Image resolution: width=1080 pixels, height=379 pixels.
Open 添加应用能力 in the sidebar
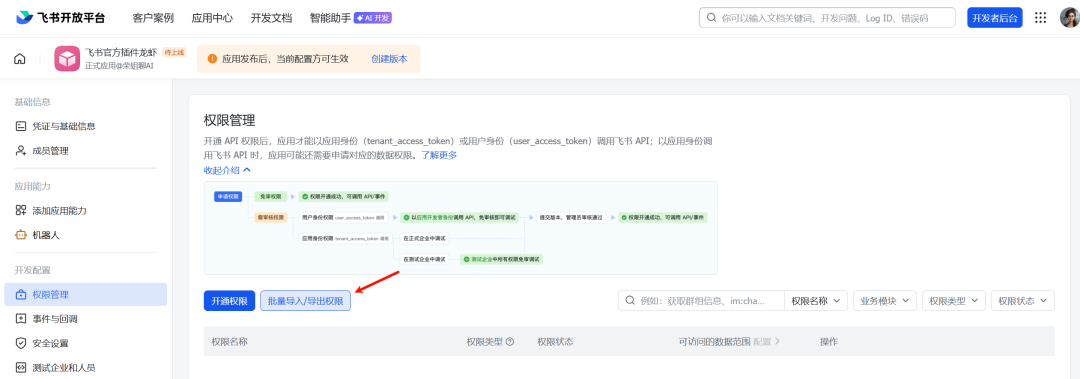pos(85,210)
